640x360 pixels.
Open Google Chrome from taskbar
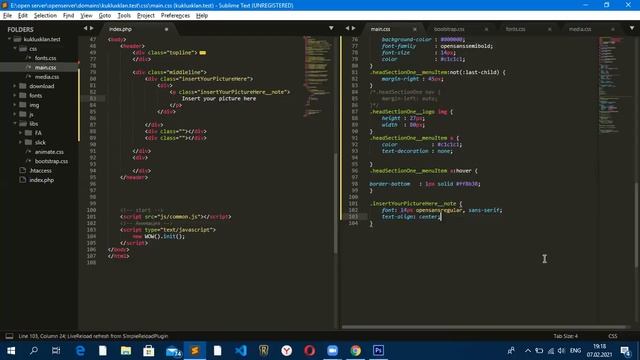(x=356, y=351)
